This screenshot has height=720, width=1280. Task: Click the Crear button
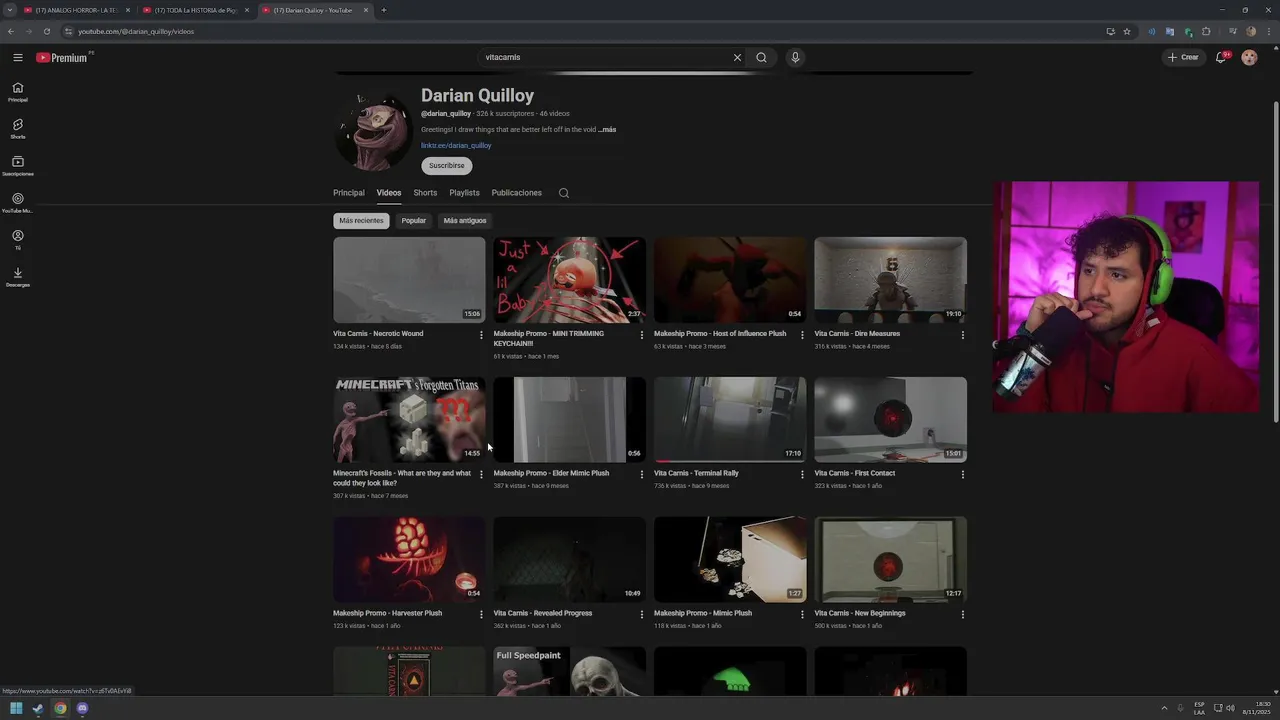1183,57
